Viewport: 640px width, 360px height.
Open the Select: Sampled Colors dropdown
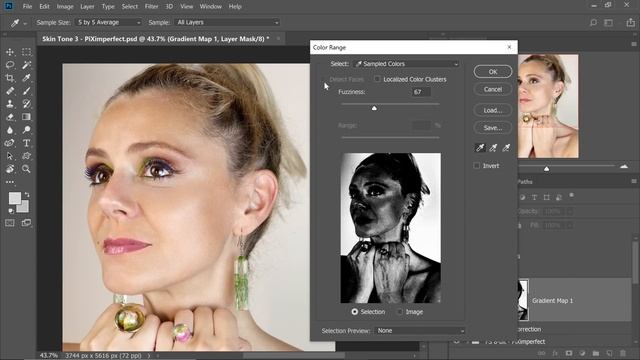point(407,64)
